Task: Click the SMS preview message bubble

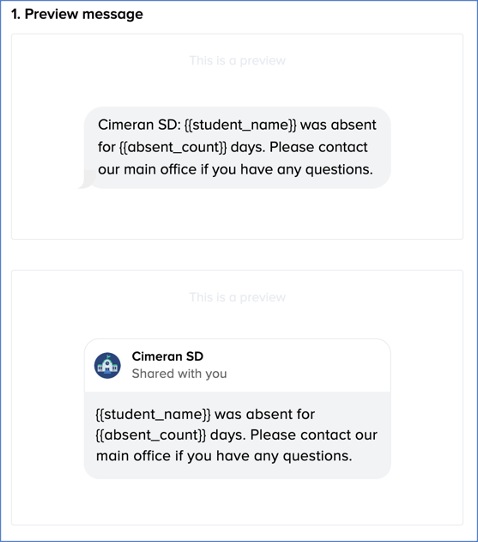Action: (237, 148)
